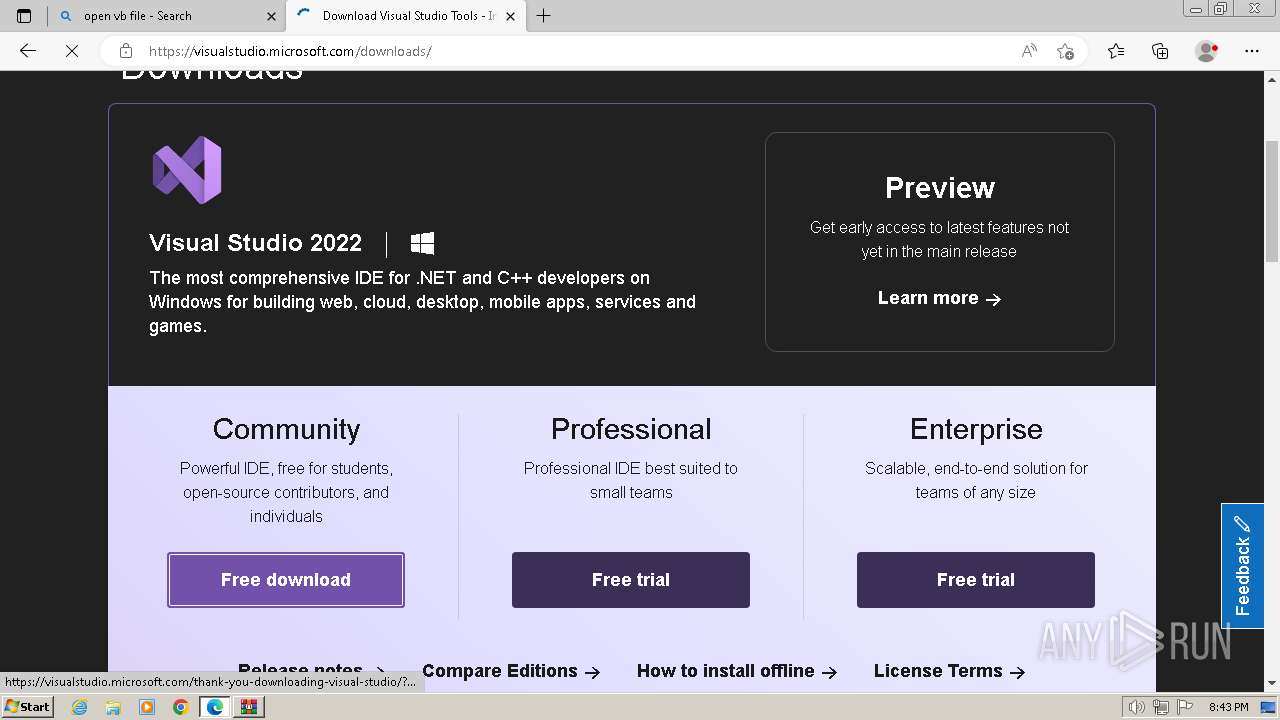Open WinRAR from the taskbar
This screenshot has width=1280, height=720.
pos(249,707)
